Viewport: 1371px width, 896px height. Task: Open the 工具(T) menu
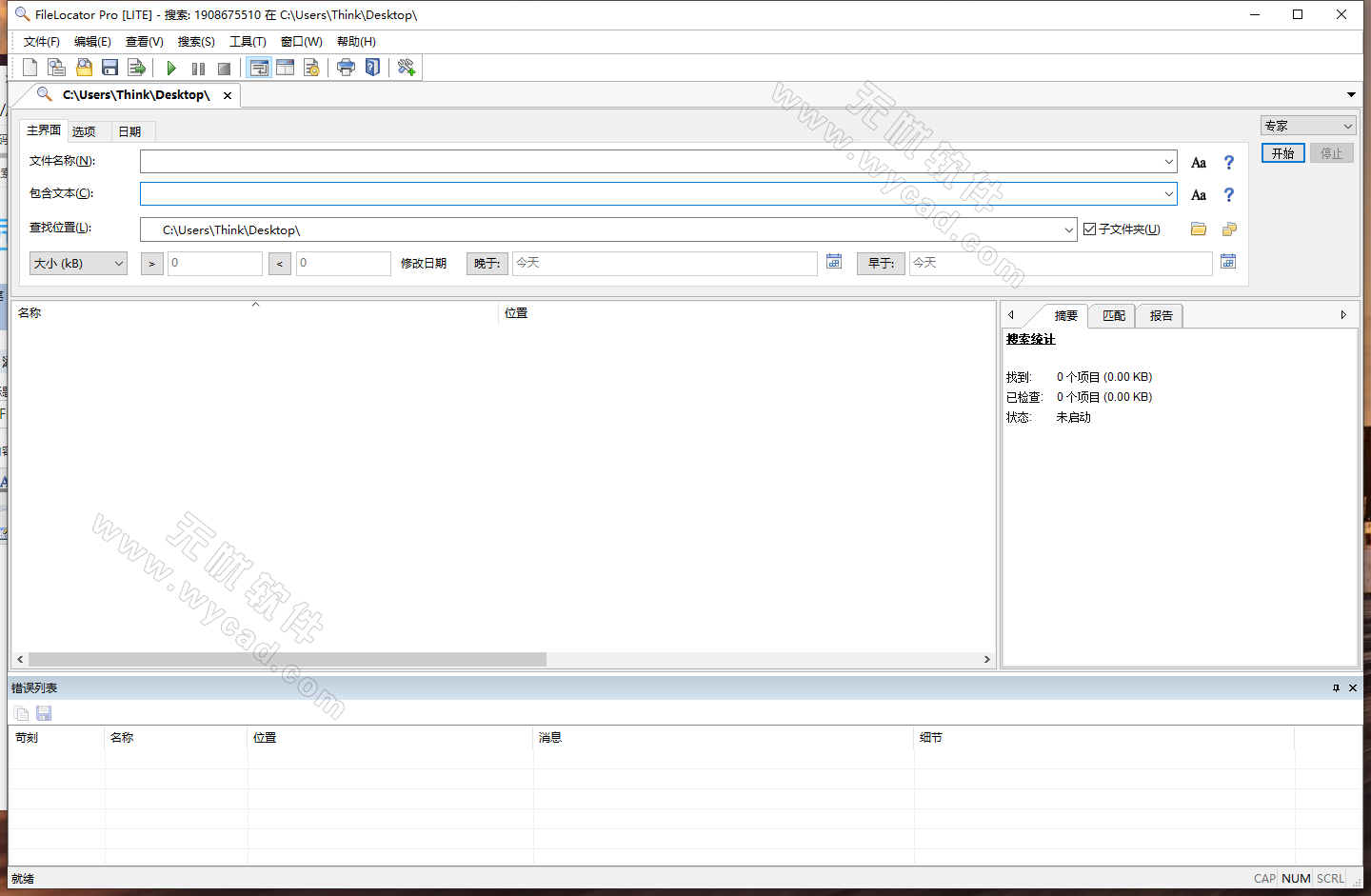point(248,41)
